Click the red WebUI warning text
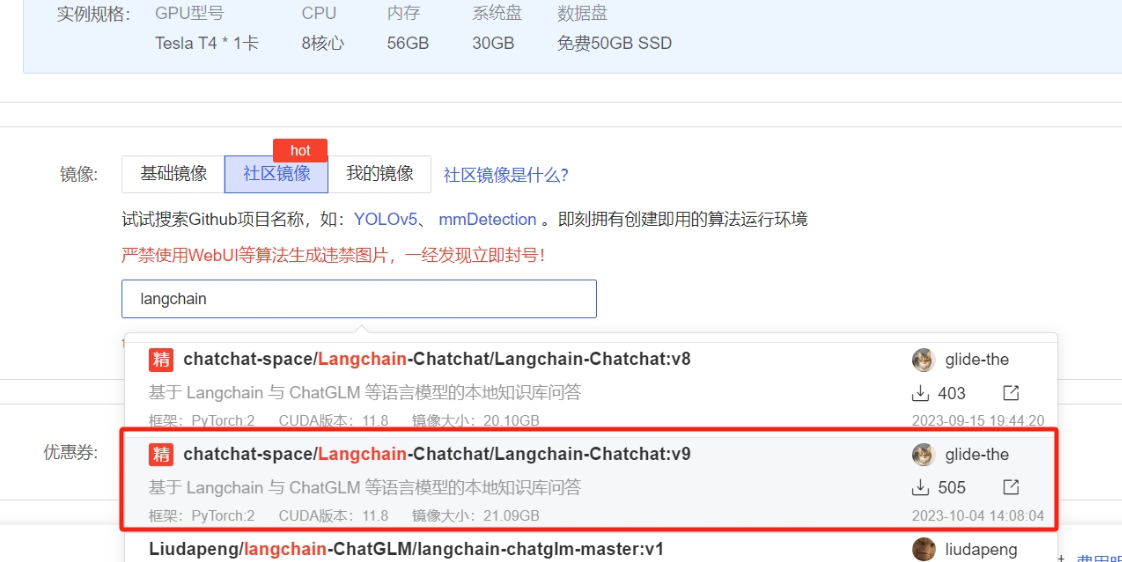The width and height of the screenshot is (1122, 562). pos(333,255)
